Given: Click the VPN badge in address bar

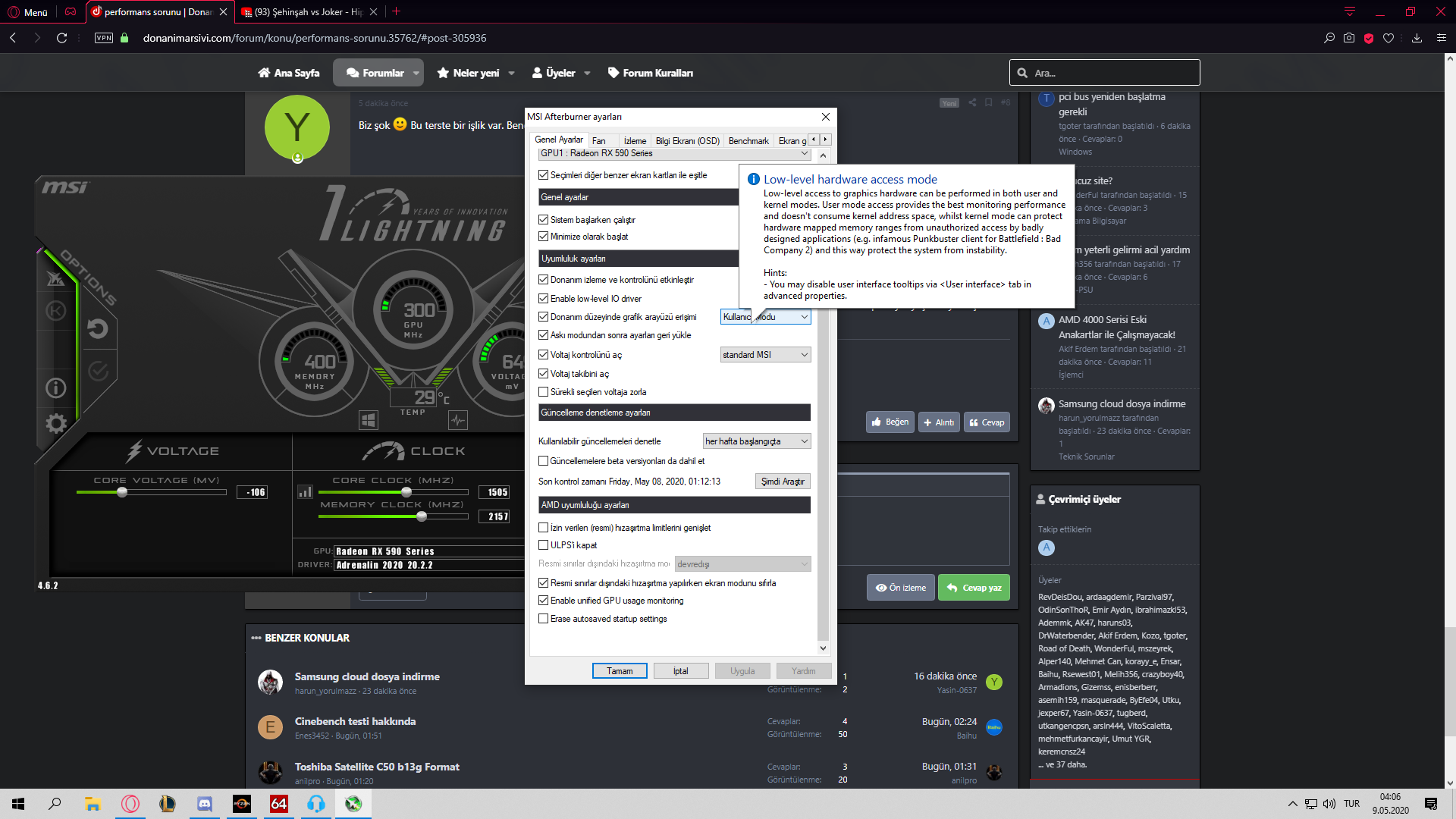Looking at the screenshot, I should (104, 38).
